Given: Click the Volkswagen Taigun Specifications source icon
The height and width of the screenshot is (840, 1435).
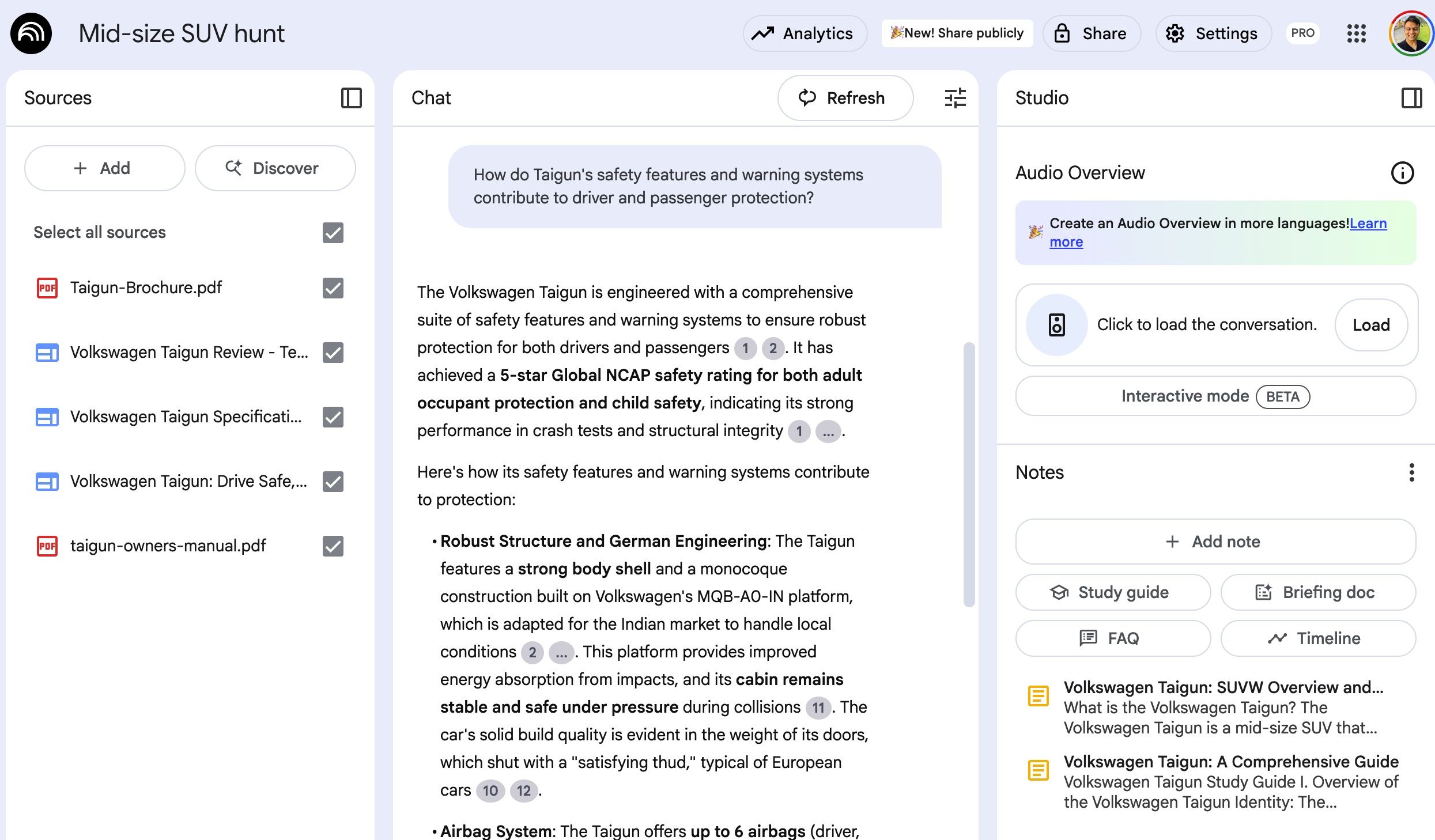Looking at the screenshot, I should [x=47, y=417].
